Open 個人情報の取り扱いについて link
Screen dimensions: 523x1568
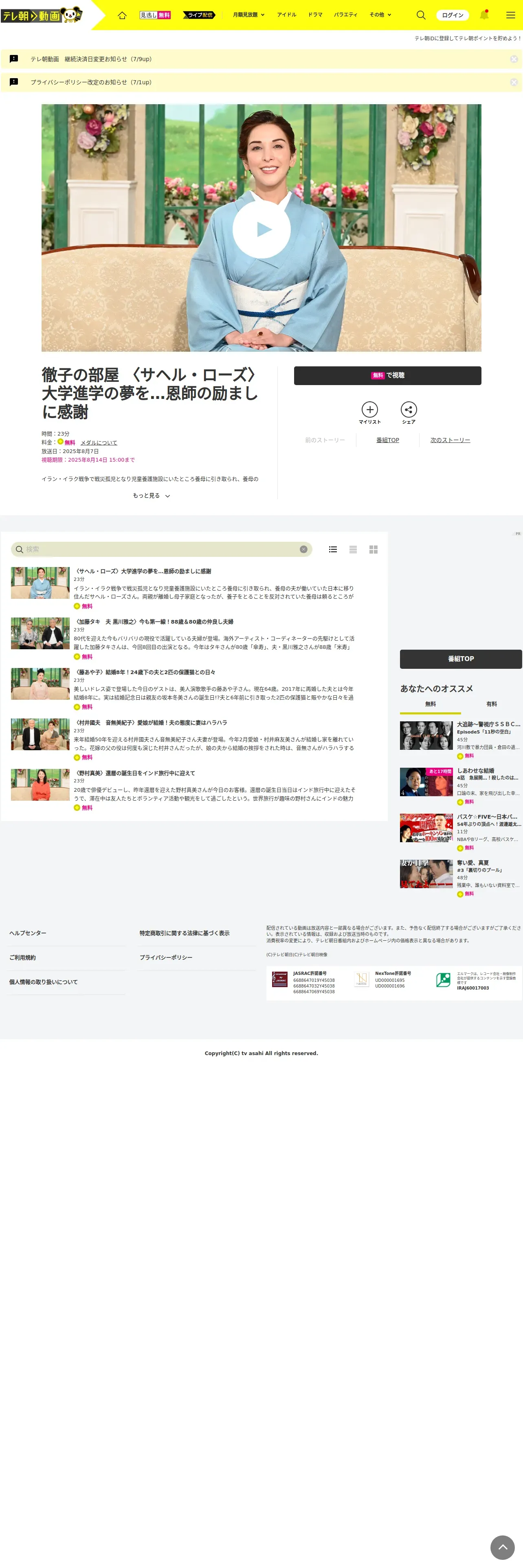point(43,982)
